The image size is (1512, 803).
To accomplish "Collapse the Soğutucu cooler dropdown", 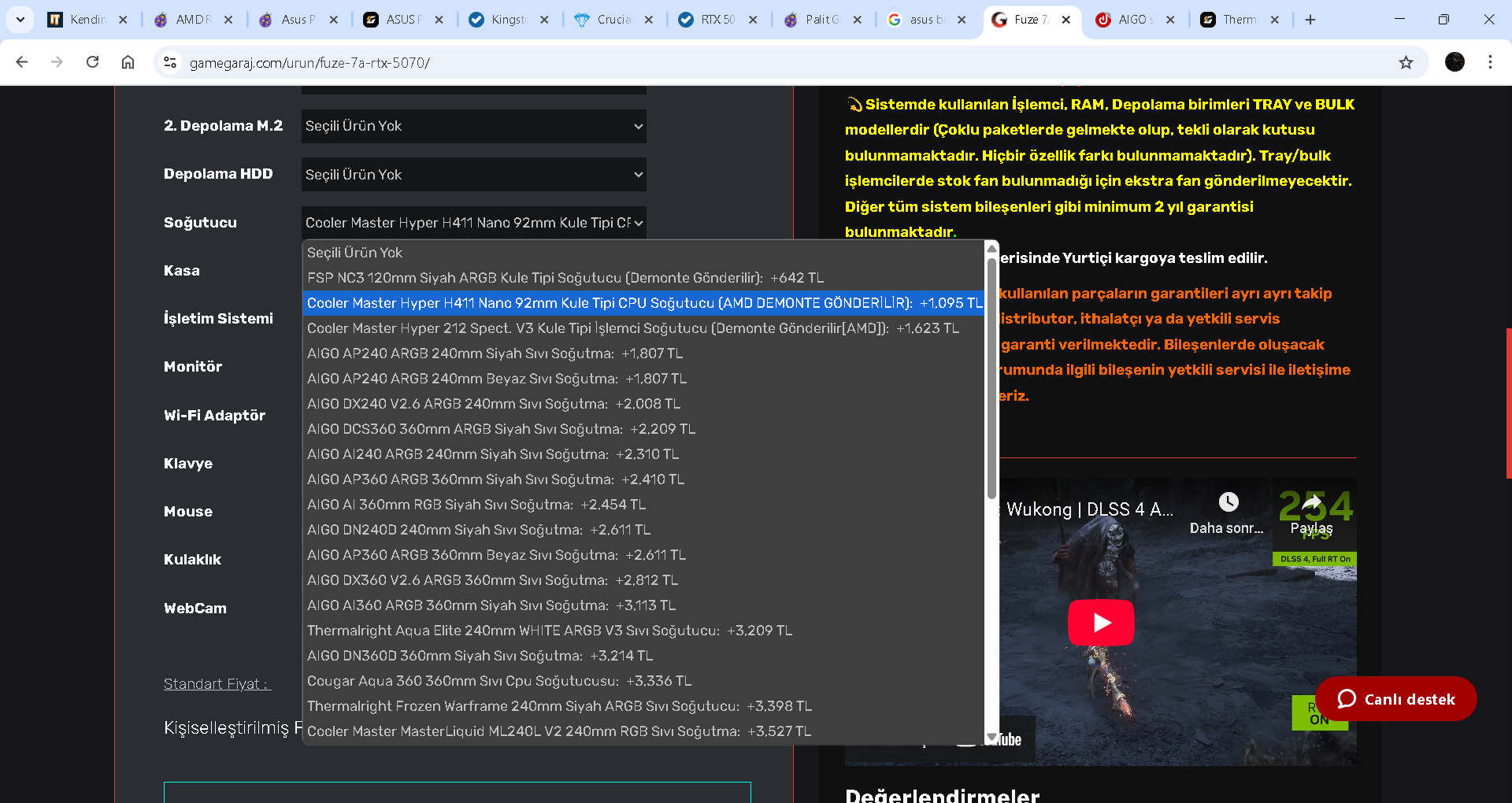I will coord(473,223).
